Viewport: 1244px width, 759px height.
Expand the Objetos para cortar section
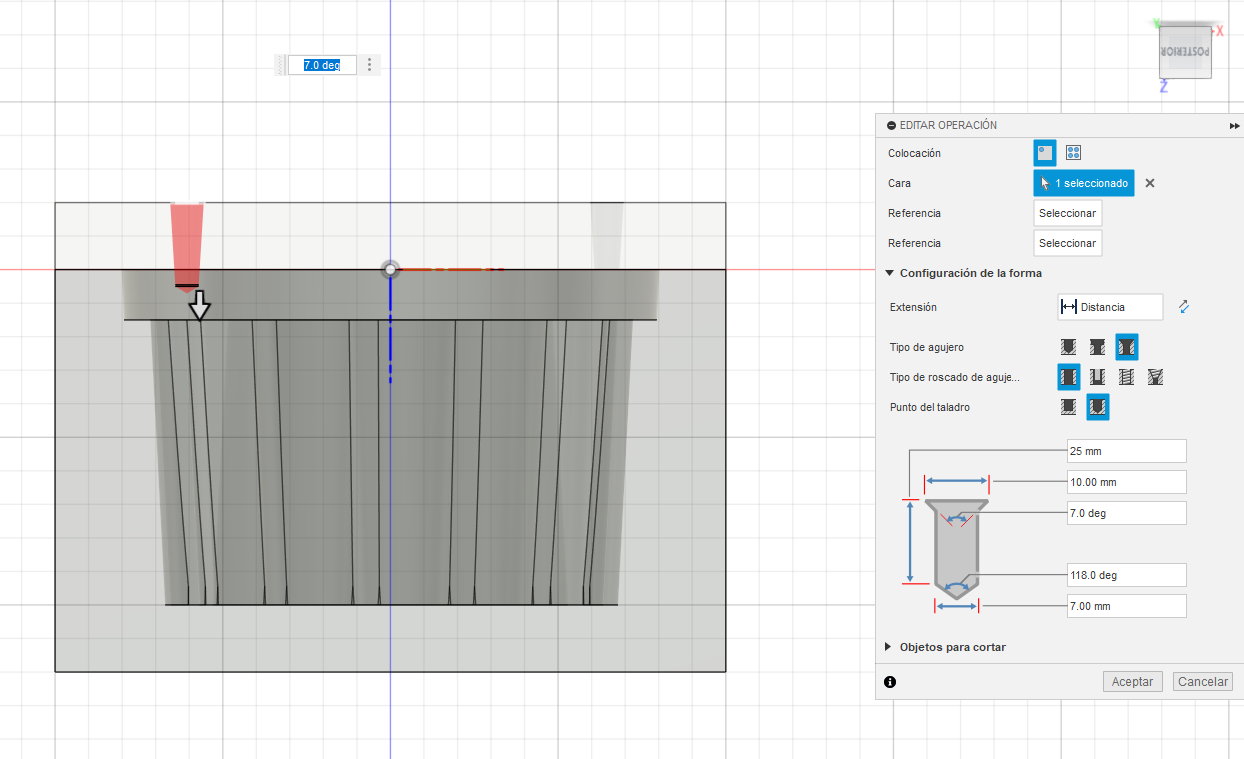(x=888, y=647)
